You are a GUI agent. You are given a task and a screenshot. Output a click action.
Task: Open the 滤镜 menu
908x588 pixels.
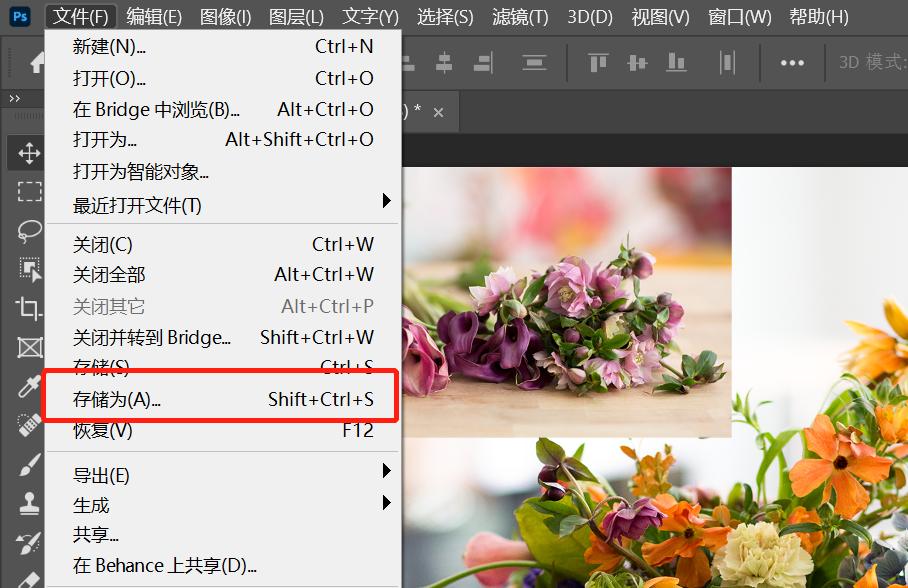tap(519, 16)
